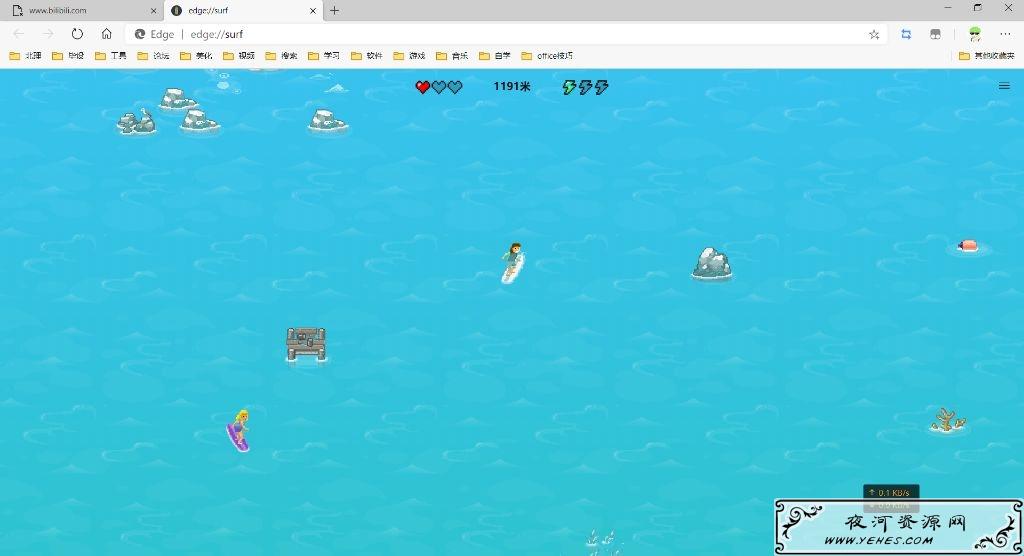This screenshot has height=556, width=1024.
Task: Click the first green boost bolt
Action: point(569,87)
